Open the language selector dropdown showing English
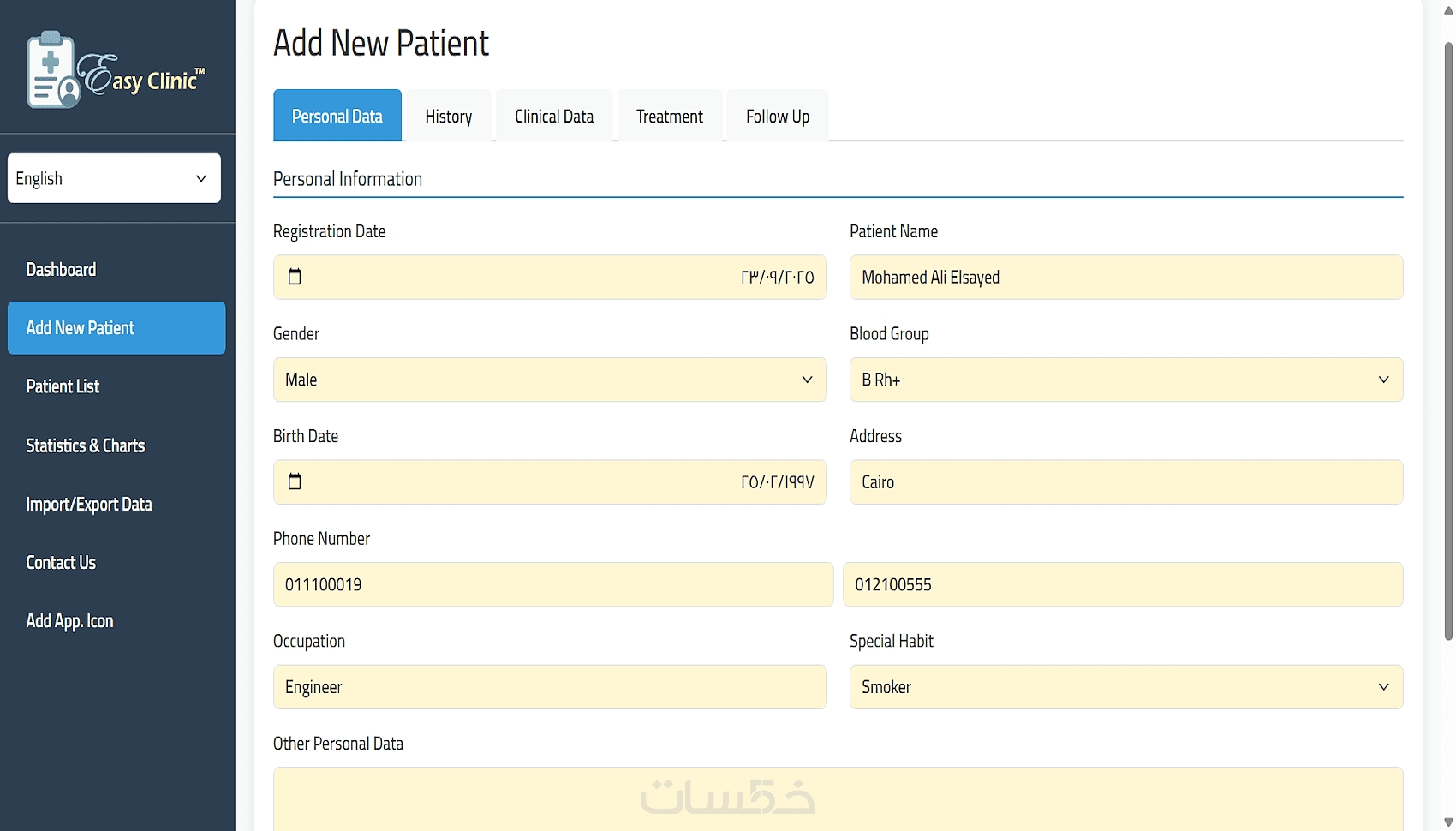The height and width of the screenshot is (831, 1456). tap(114, 178)
